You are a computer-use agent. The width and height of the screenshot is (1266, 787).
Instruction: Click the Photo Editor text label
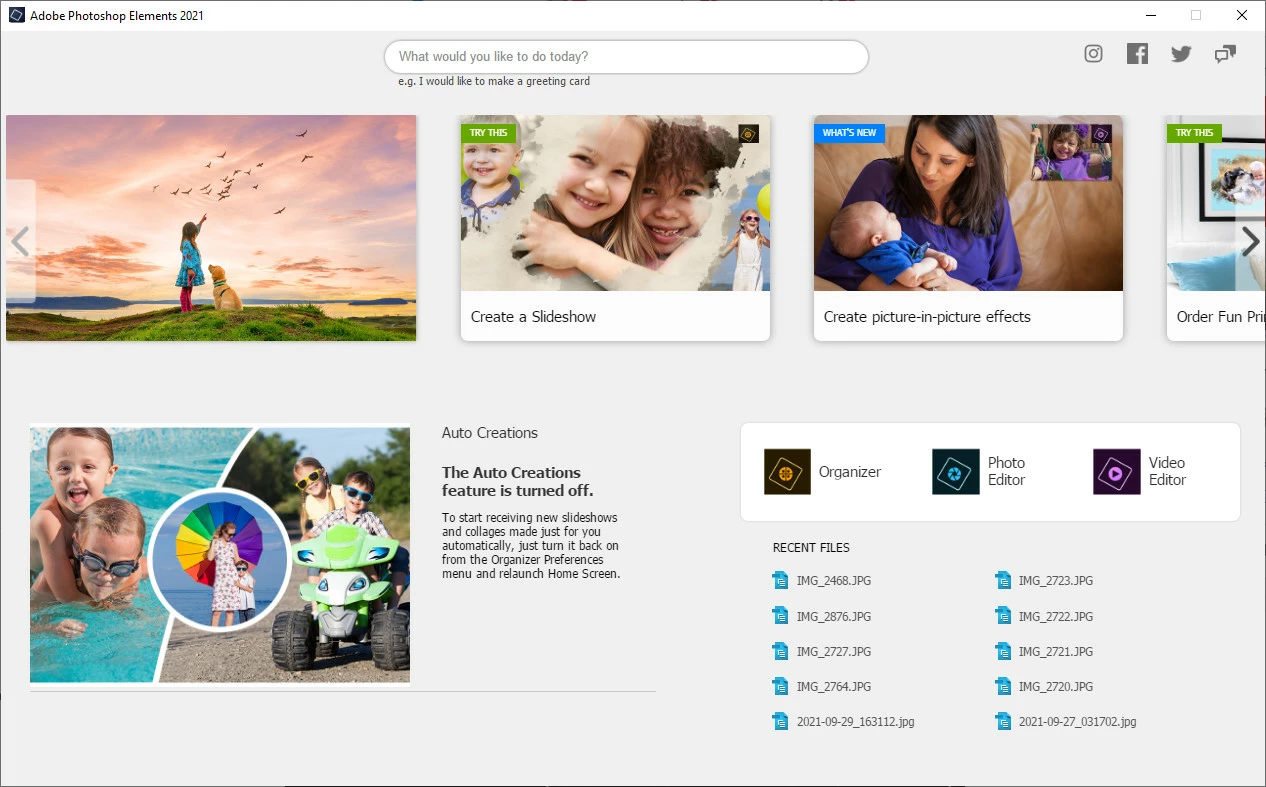click(x=1007, y=471)
